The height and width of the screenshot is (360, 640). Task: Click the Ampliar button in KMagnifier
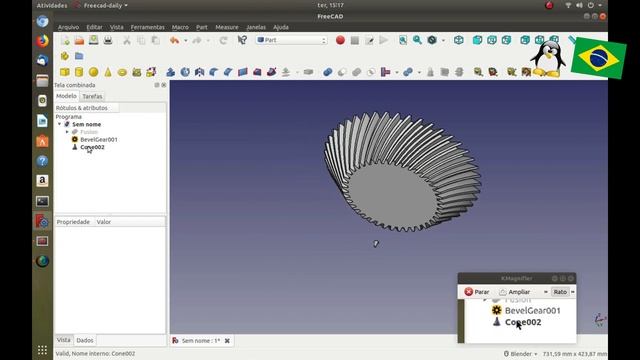click(515, 292)
